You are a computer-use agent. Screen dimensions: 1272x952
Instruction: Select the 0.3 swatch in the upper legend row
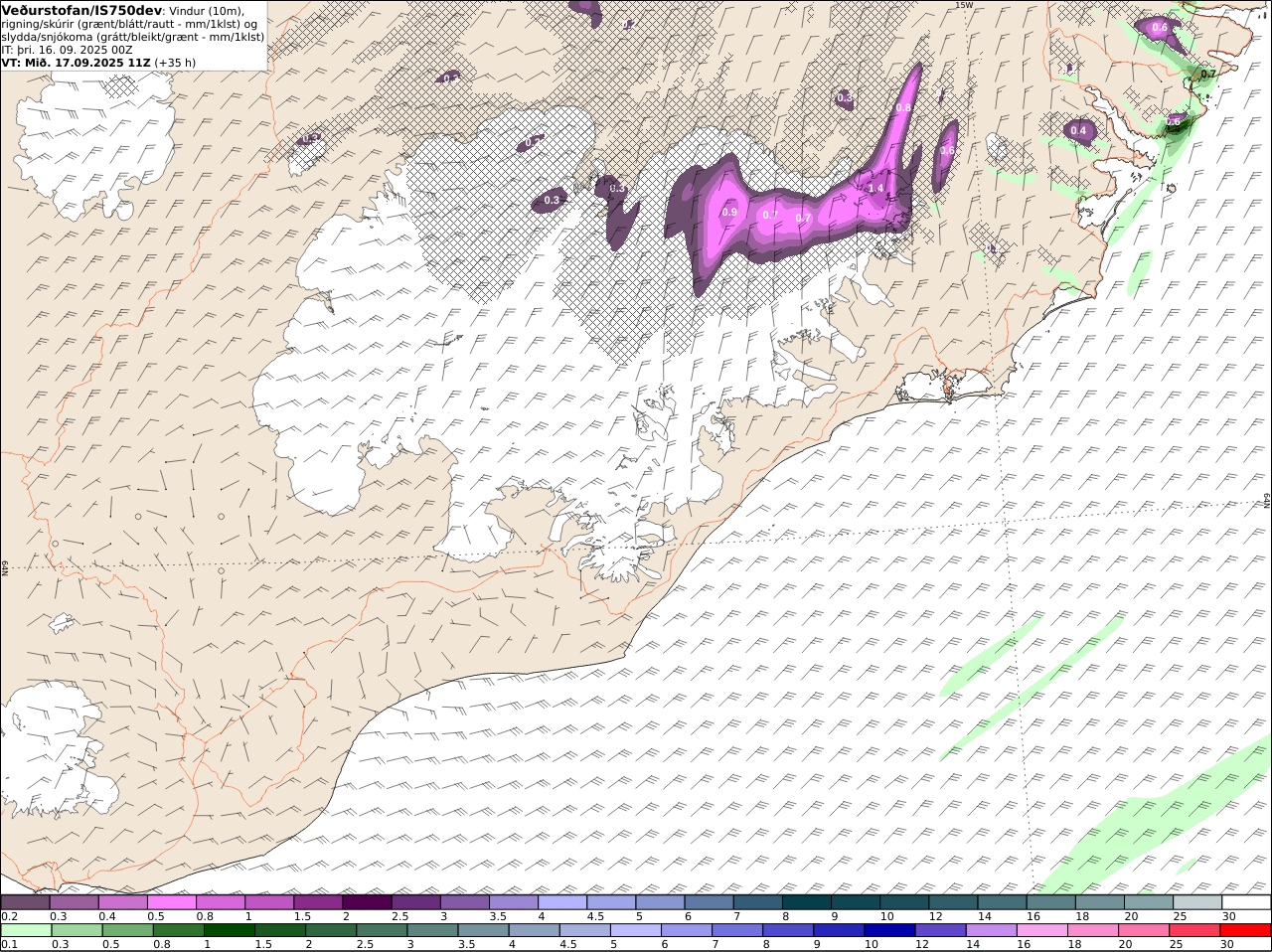click(74, 902)
